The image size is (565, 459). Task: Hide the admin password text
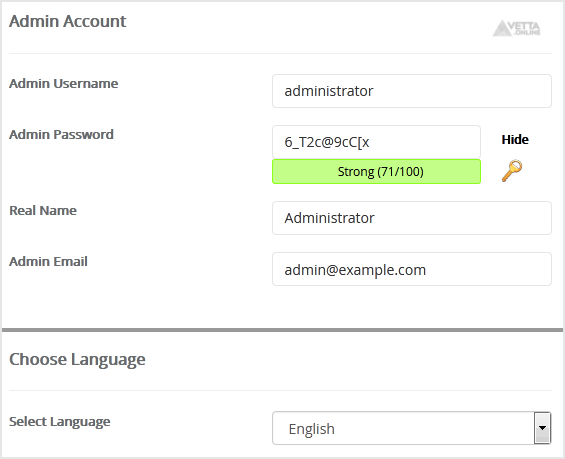[515, 139]
